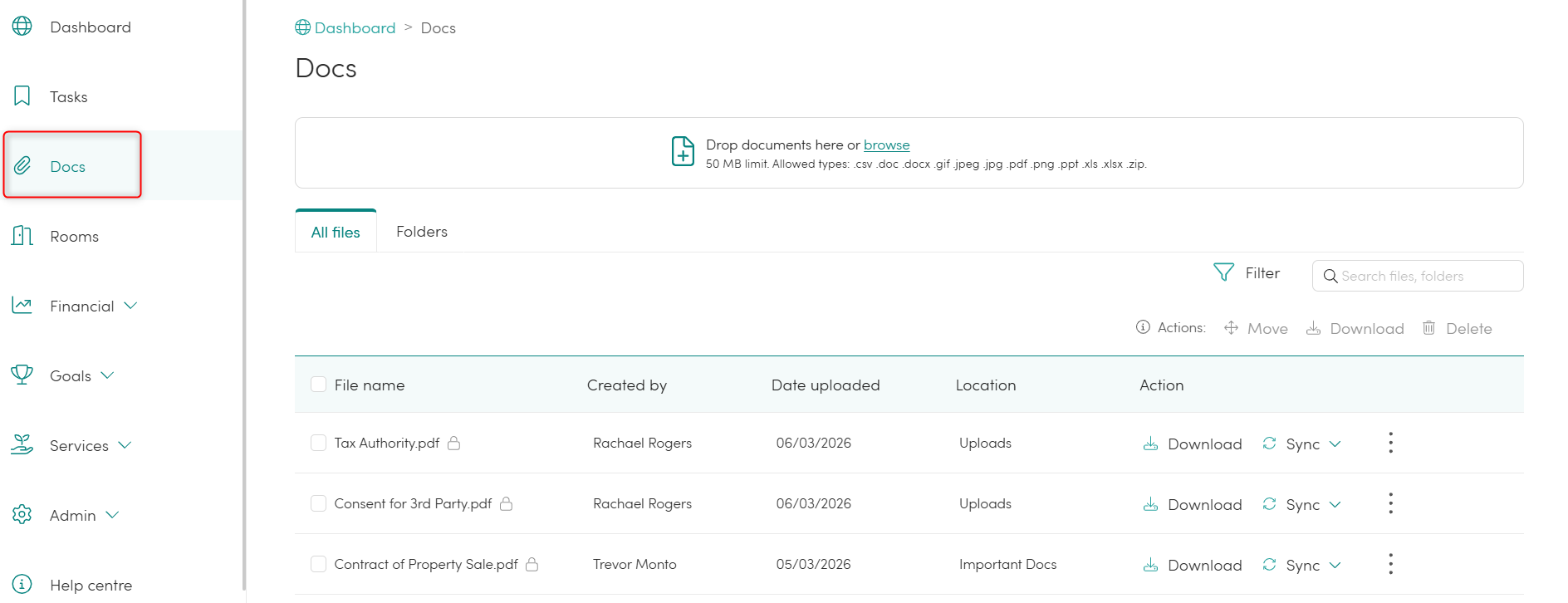This screenshot has width=1568, height=603.
Task: Open the Sync dropdown arrow for Tax Authority.pdf
Action: [x=1335, y=444]
